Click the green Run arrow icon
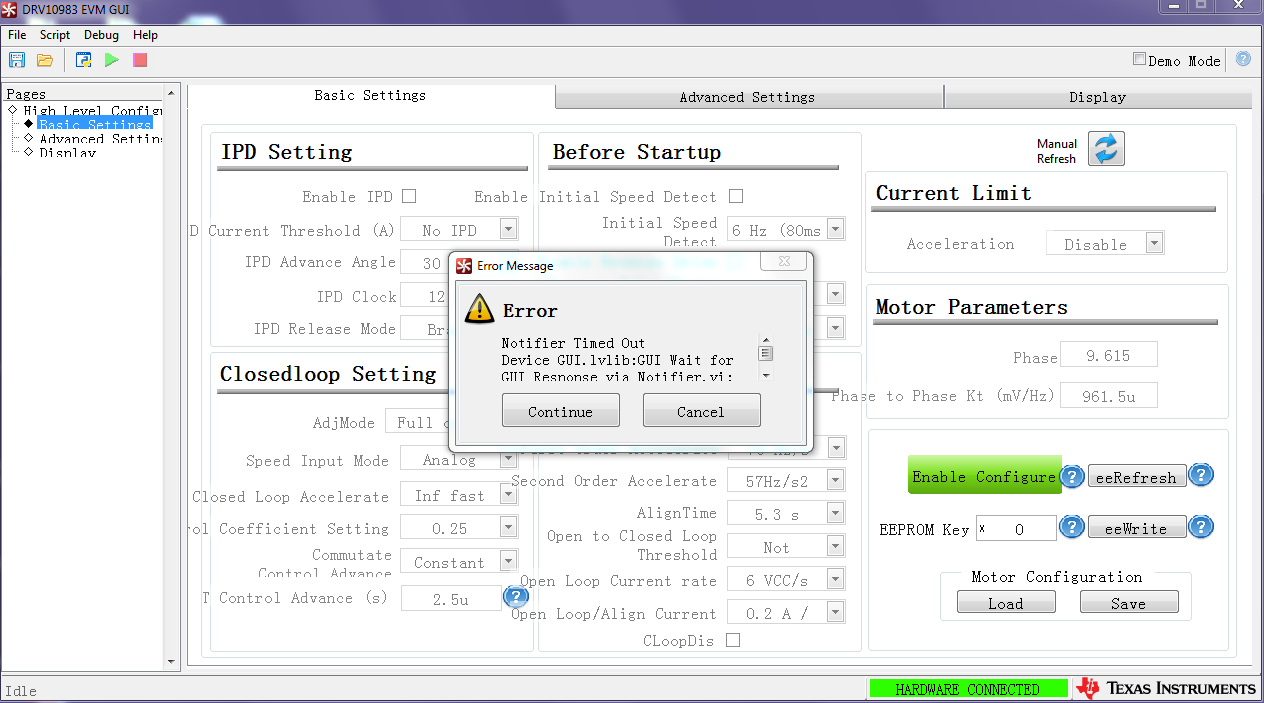Viewport: 1264px width, 703px height. (x=112, y=60)
